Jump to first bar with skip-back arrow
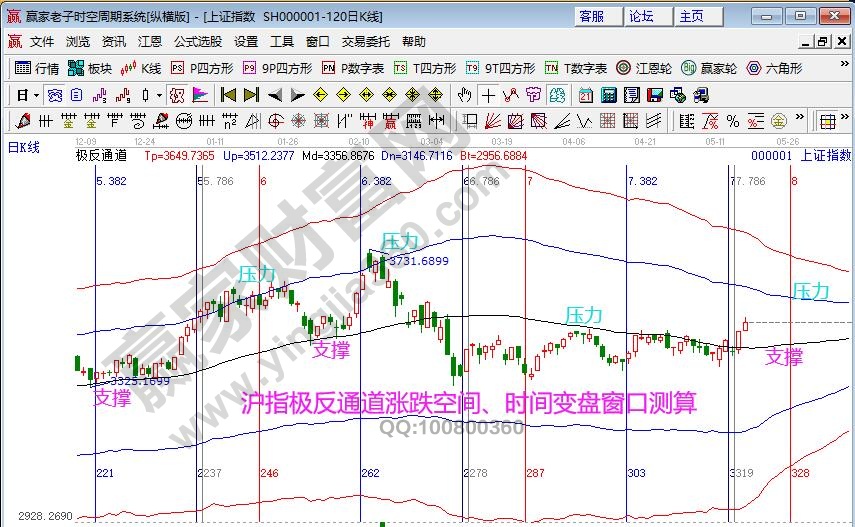This screenshot has height=527, width=855. (x=228, y=95)
